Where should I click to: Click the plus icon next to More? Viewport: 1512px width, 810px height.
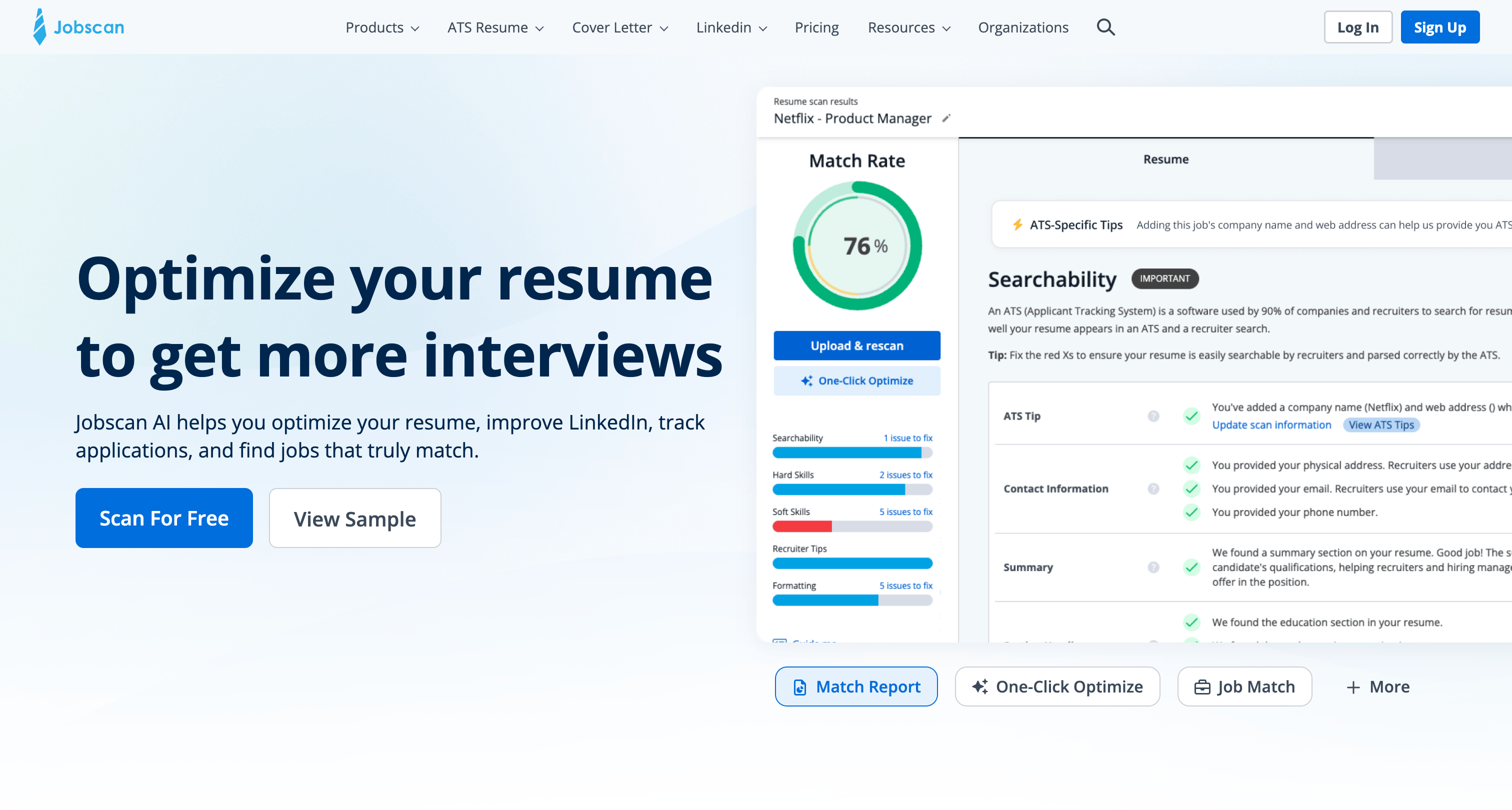tap(1353, 687)
